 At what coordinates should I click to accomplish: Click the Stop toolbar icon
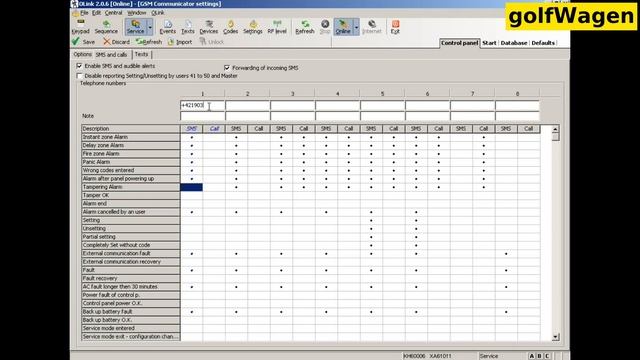[x=325, y=27]
